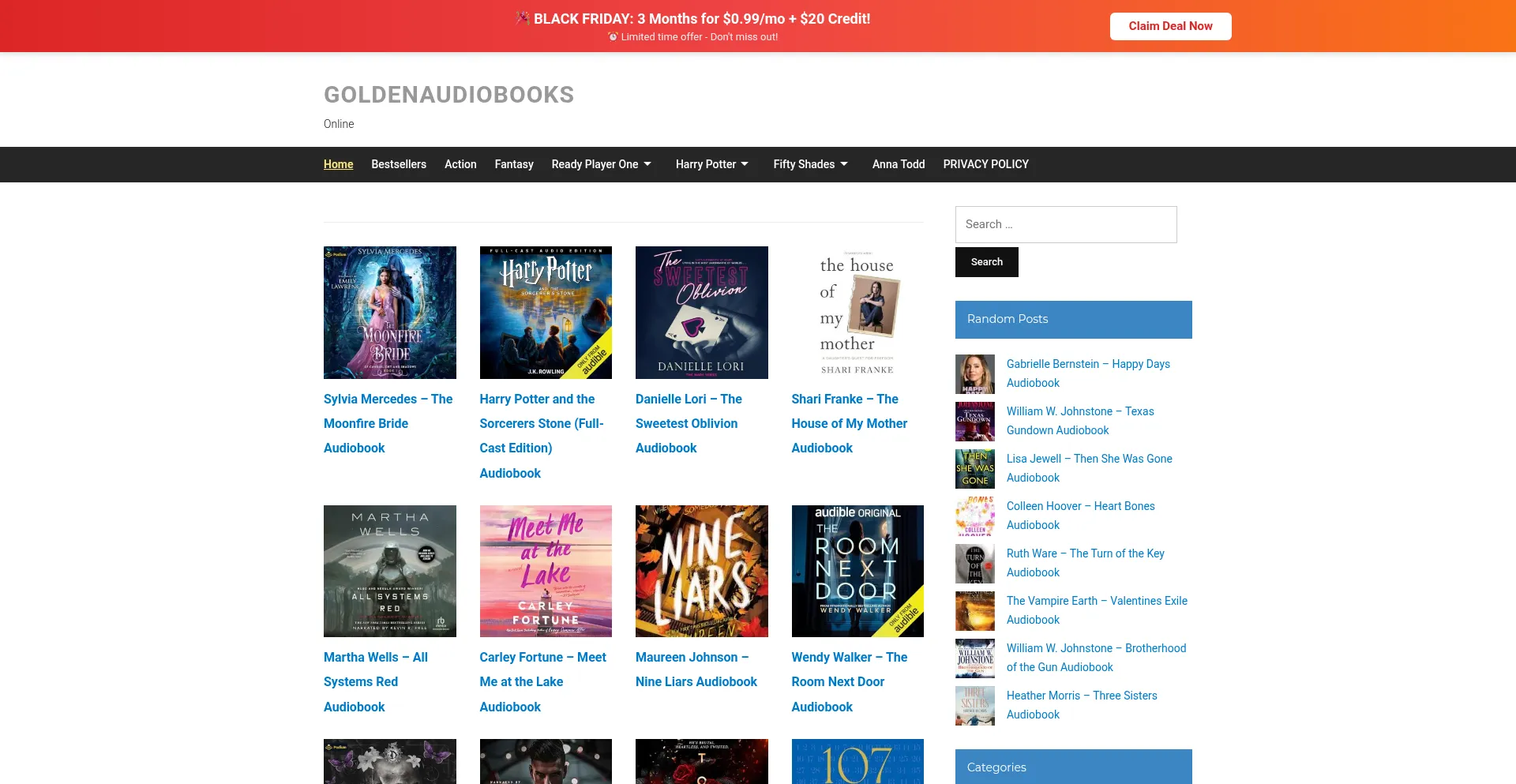The height and width of the screenshot is (784, 1516).
Task: Click the Texas Gundown small cover icon
Action: tap(975, 422)
